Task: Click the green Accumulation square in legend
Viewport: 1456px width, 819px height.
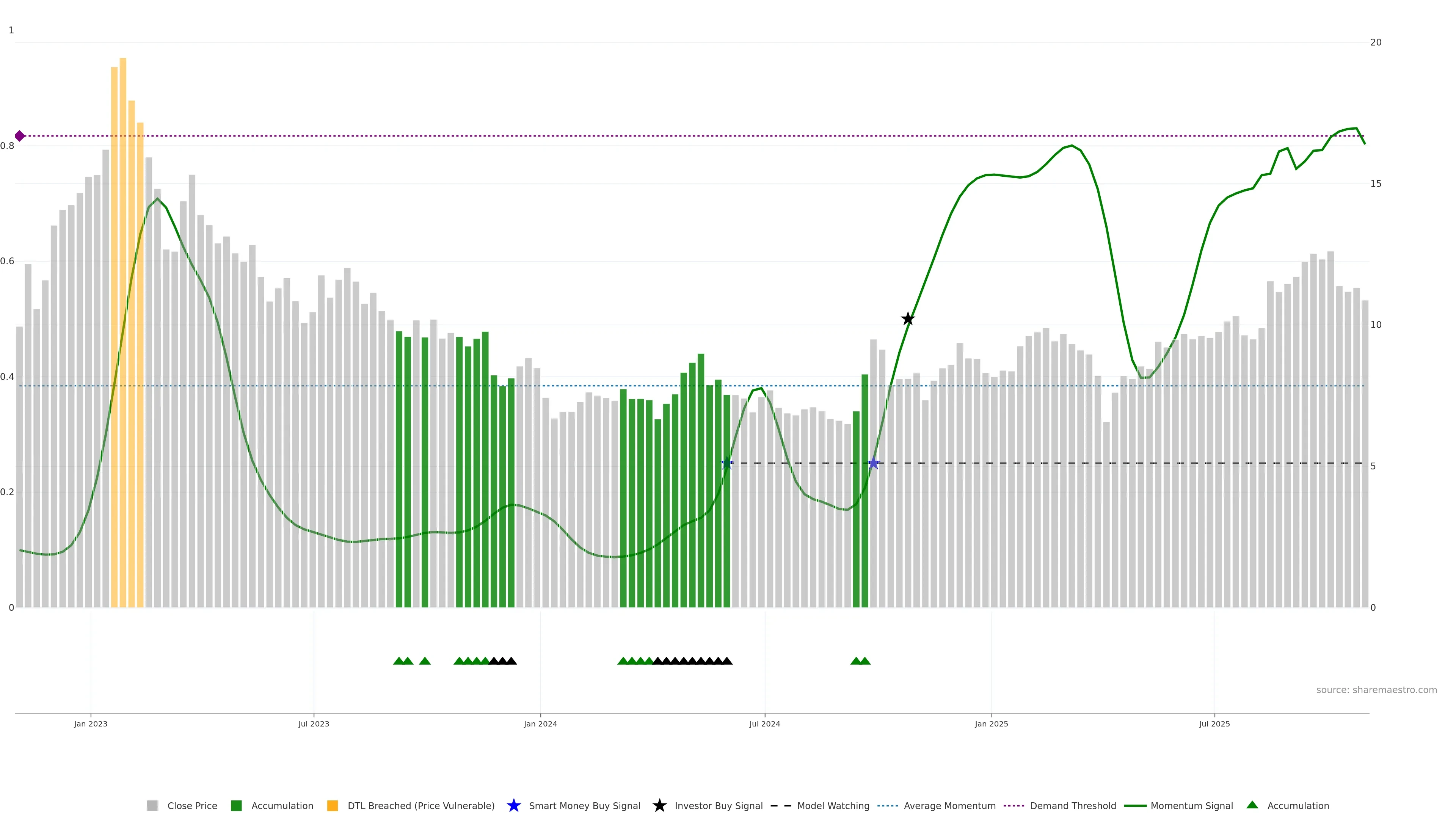Action: tap(236, 805)
